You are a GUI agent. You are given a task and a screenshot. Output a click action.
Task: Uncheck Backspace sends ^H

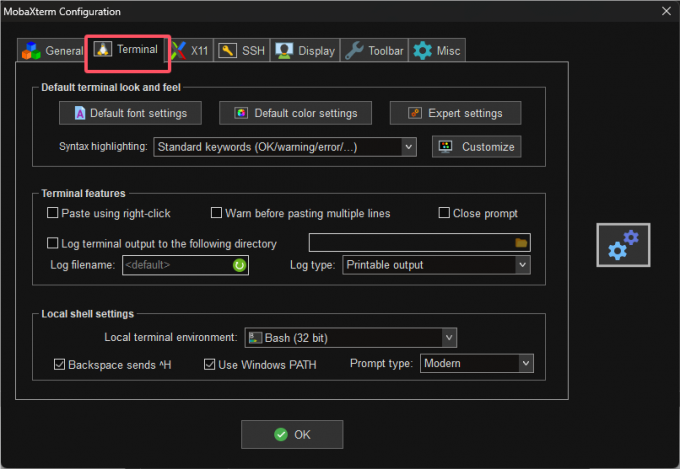(59, 364)
